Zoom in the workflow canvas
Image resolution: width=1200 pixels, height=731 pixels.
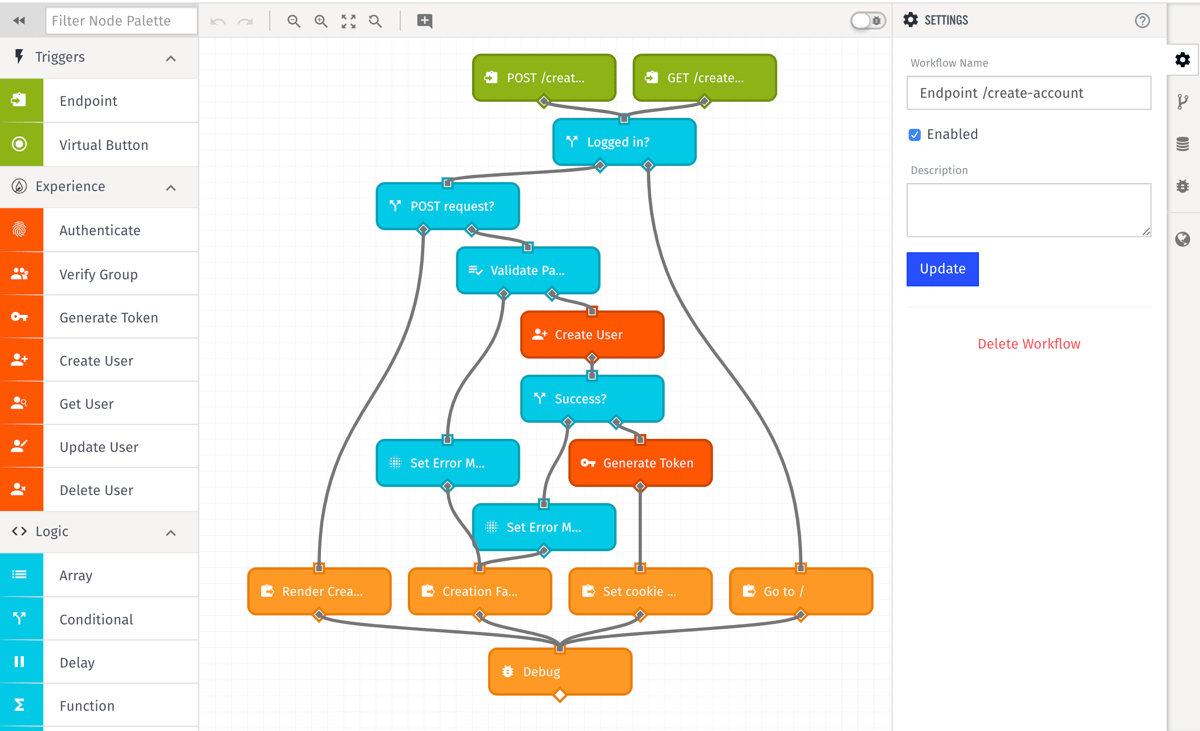pos(321,21)
